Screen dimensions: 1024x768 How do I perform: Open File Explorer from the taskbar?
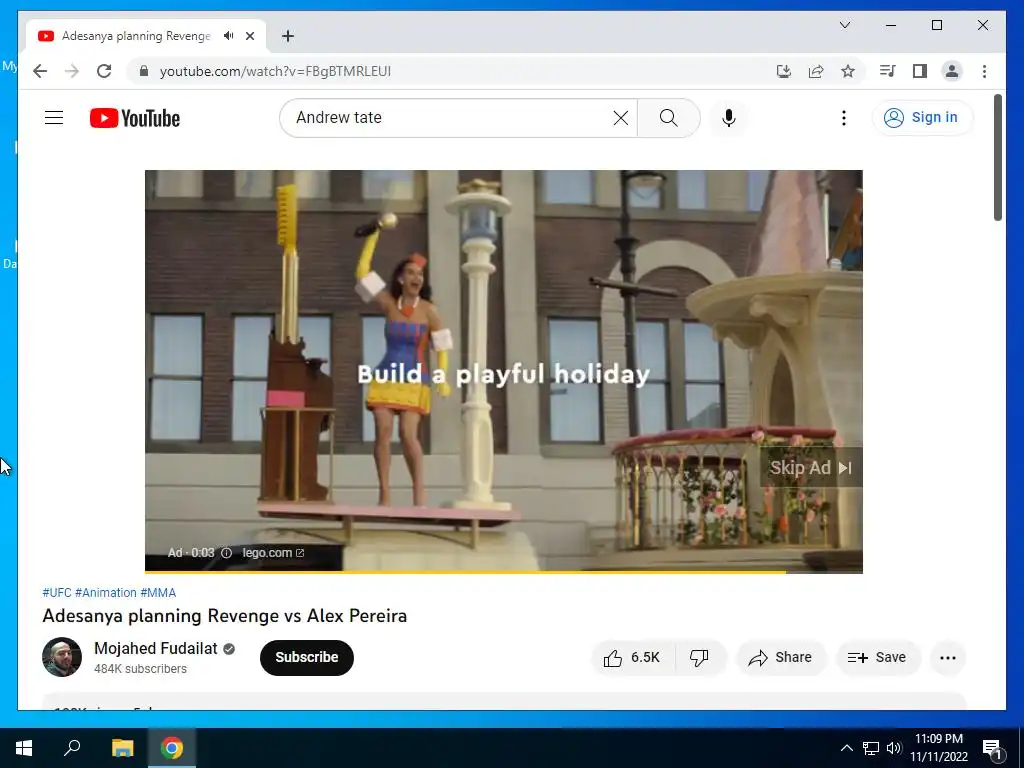pyautogui.click(x=122, y=748)
